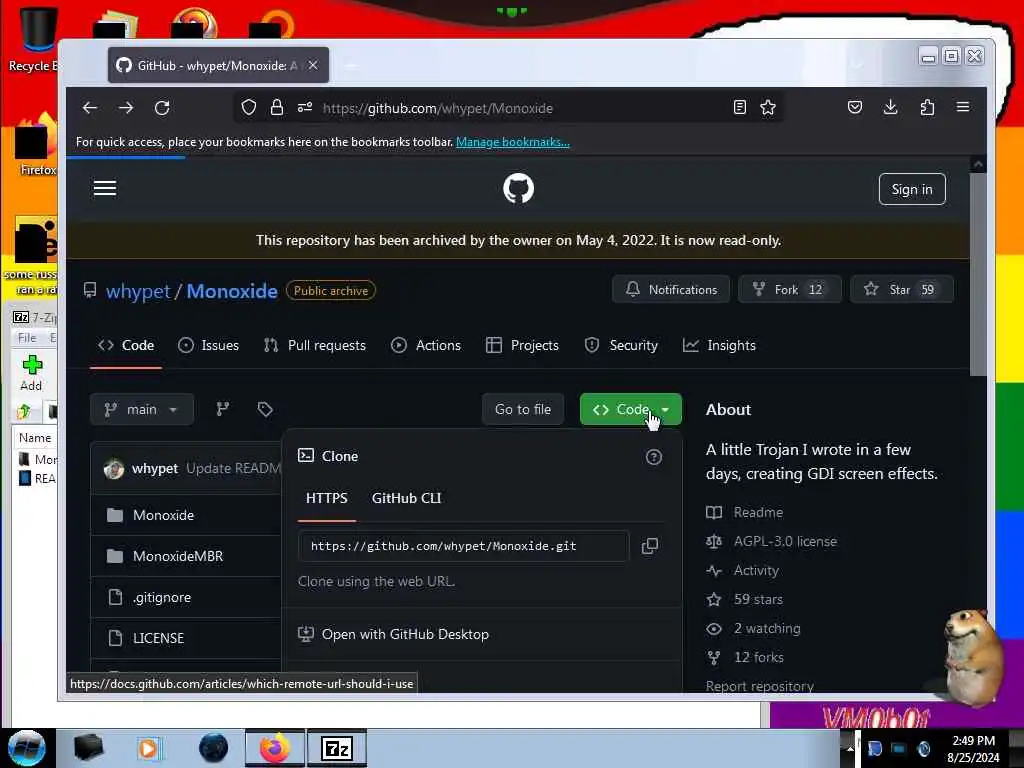Open the LICENSE file
Screen dimensions: 1024x768
159,638
